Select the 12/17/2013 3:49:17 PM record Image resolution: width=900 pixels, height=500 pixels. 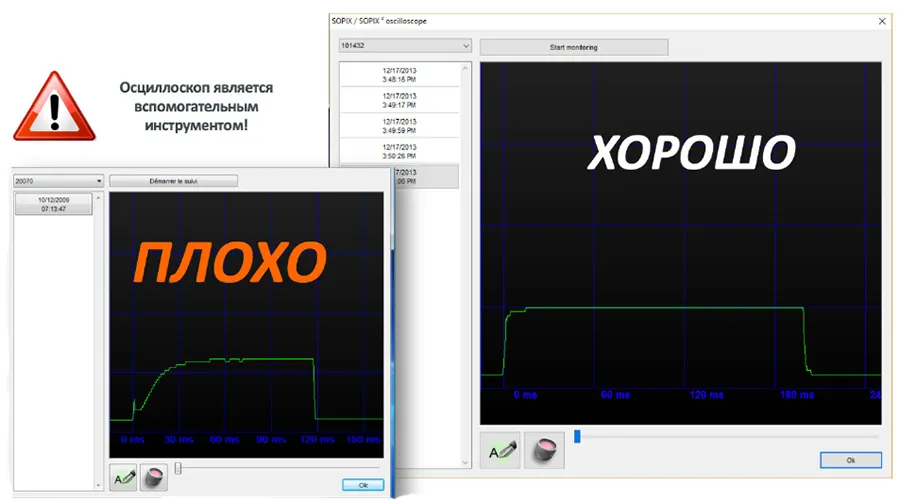coord(399,100)
